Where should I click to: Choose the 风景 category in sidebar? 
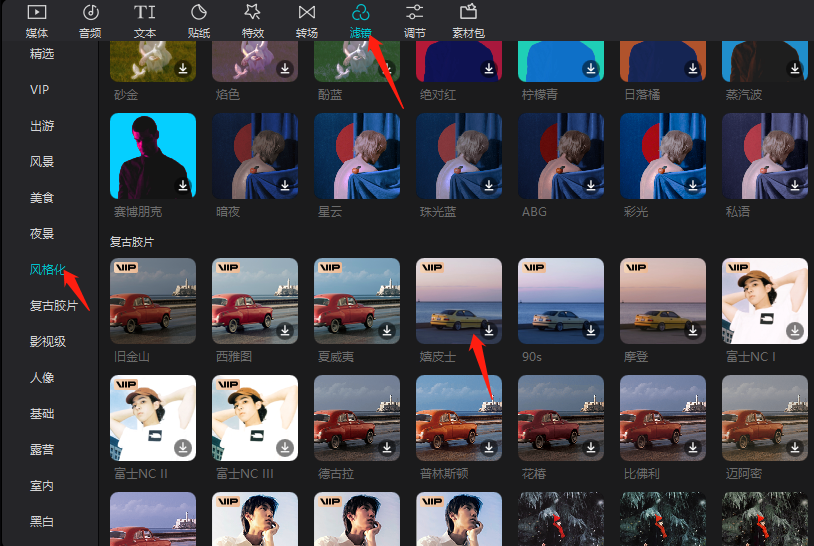click(x=42, y=162)
